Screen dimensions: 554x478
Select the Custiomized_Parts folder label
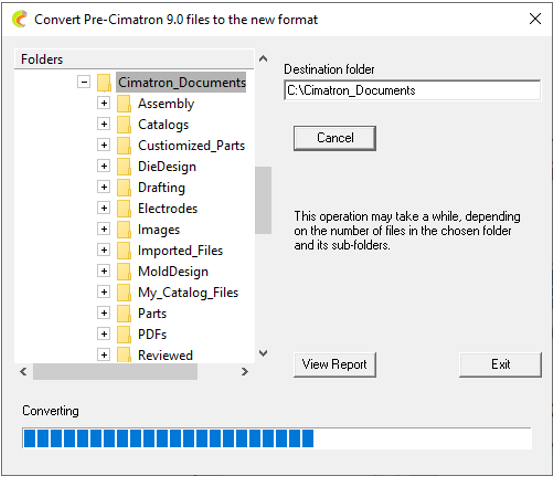191,145
